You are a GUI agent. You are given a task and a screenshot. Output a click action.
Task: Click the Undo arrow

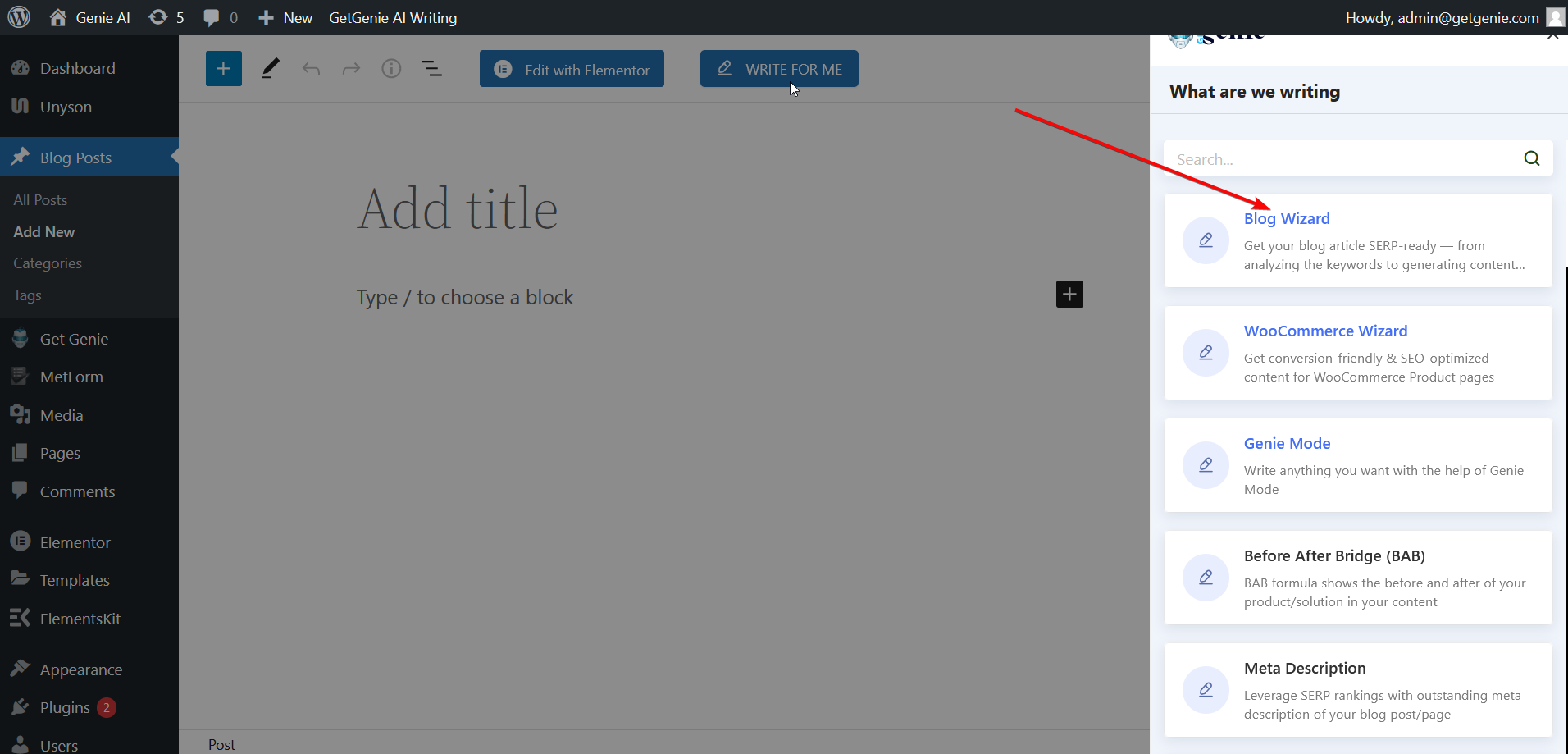(x=311, y=69)
